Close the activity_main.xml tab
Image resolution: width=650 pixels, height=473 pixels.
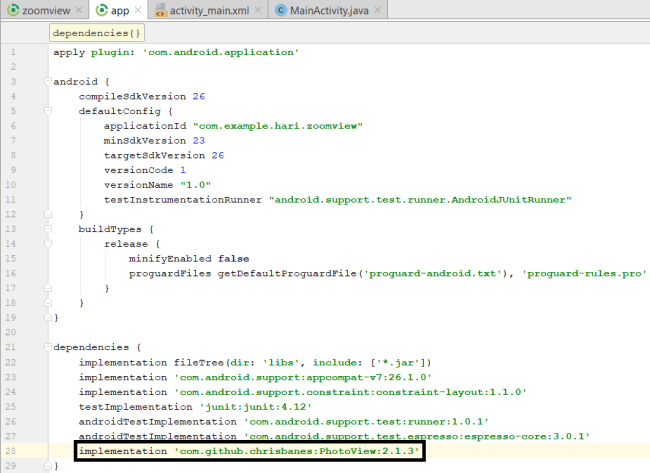258,10
